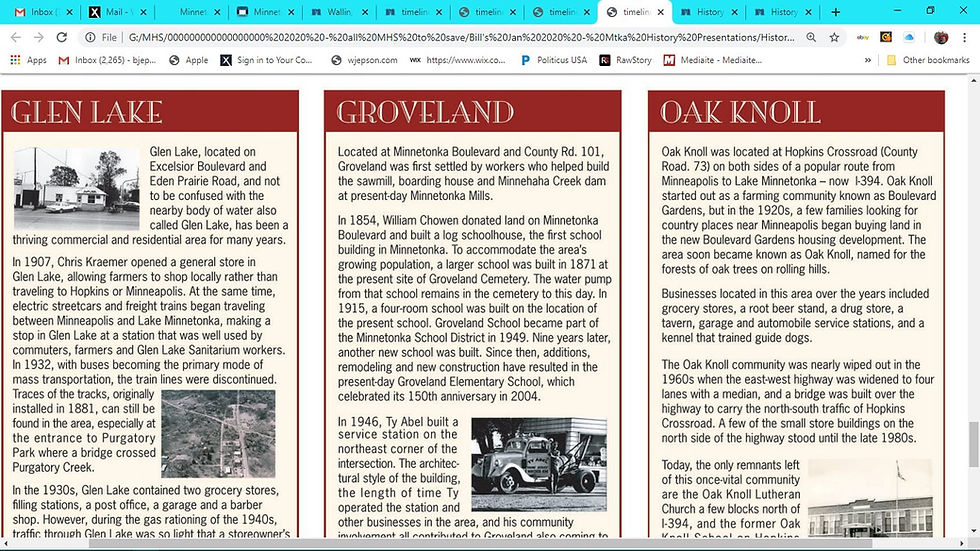
Task: Open the Sign in to Your Co... bookmark
Action: [266, 60]
